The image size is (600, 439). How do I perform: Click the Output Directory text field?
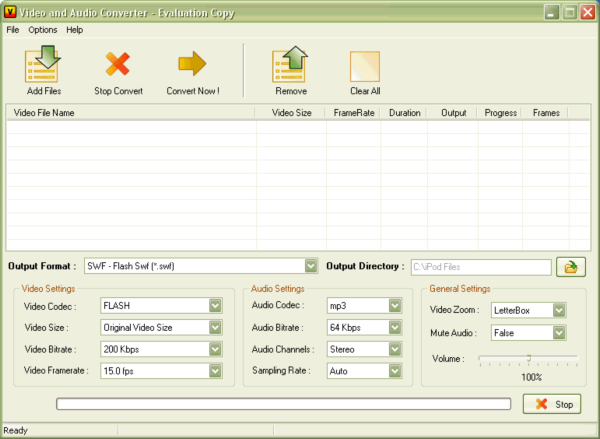pos(480,267)
